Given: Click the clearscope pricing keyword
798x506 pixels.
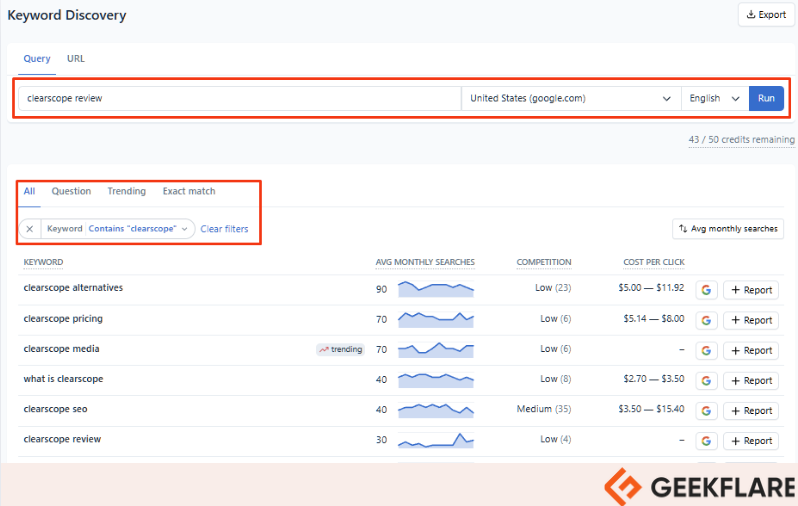Looking at the screenshot, I should pyautogui.click(x=63, y=319).
